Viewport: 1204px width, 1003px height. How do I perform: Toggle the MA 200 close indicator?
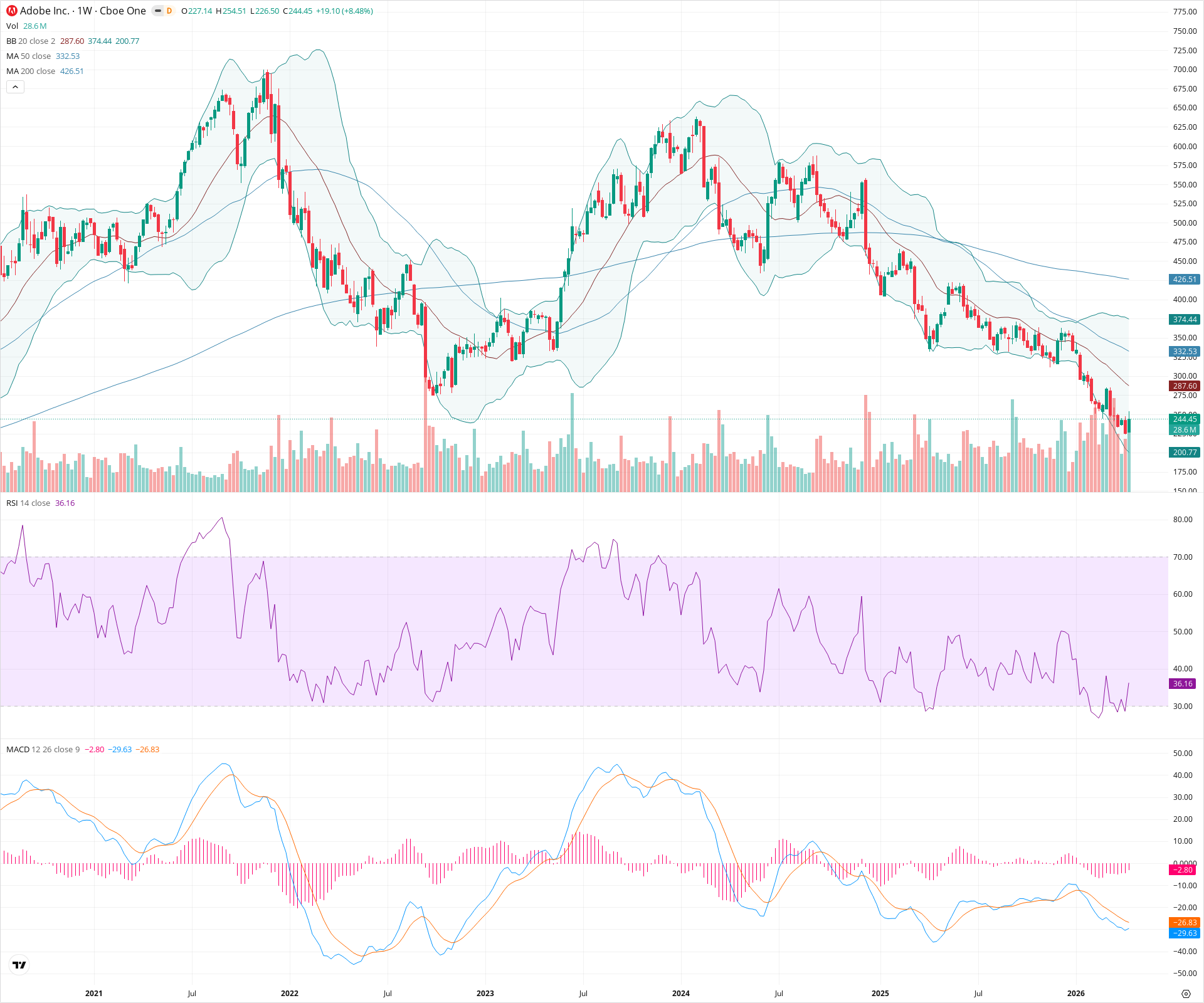[29, 71]
